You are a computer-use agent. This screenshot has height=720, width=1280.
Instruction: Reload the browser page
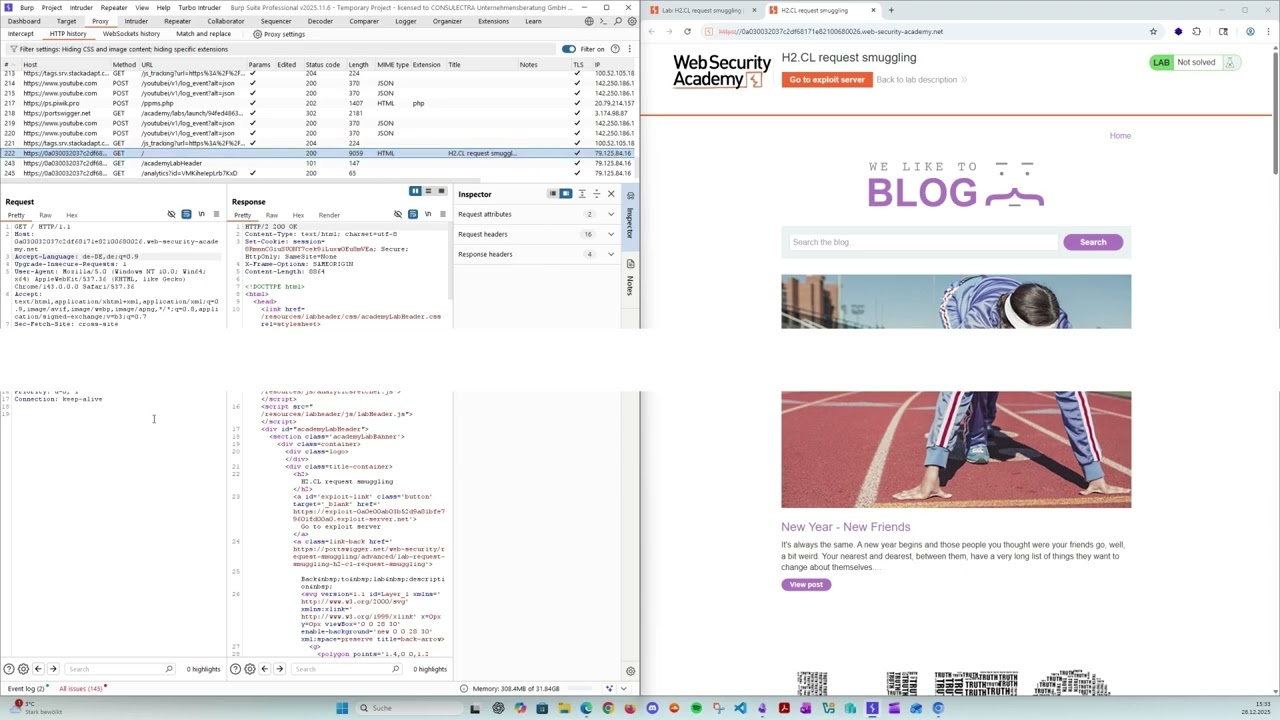[687, 31]
